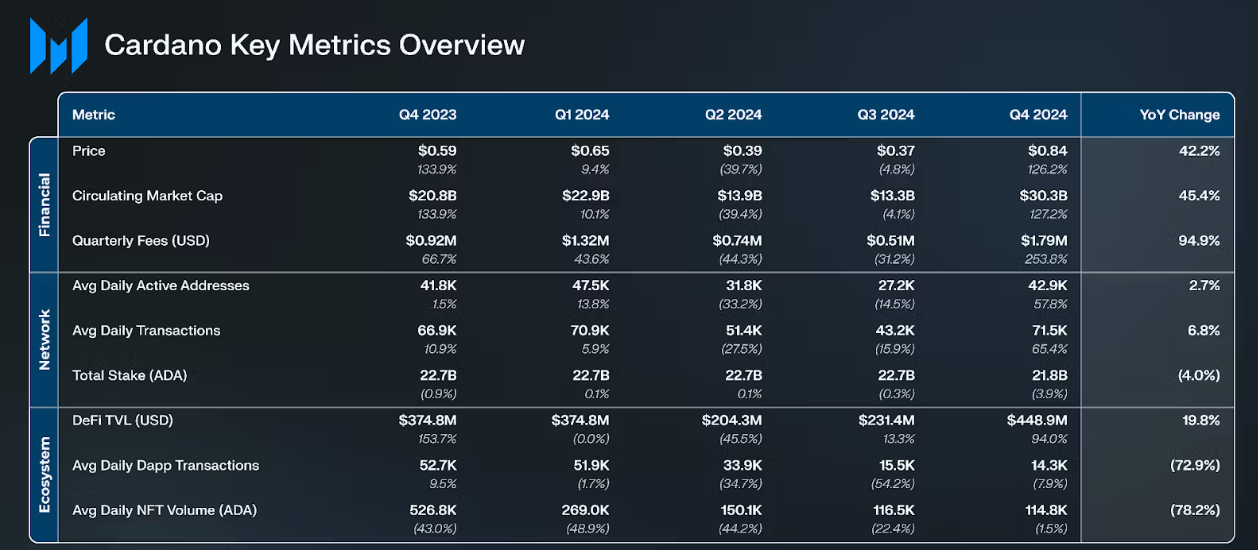Image resolution: width=1258 pixels, height=550 pixels.
Task: Click the Q3 2024 column header
Action: point(885,115)
